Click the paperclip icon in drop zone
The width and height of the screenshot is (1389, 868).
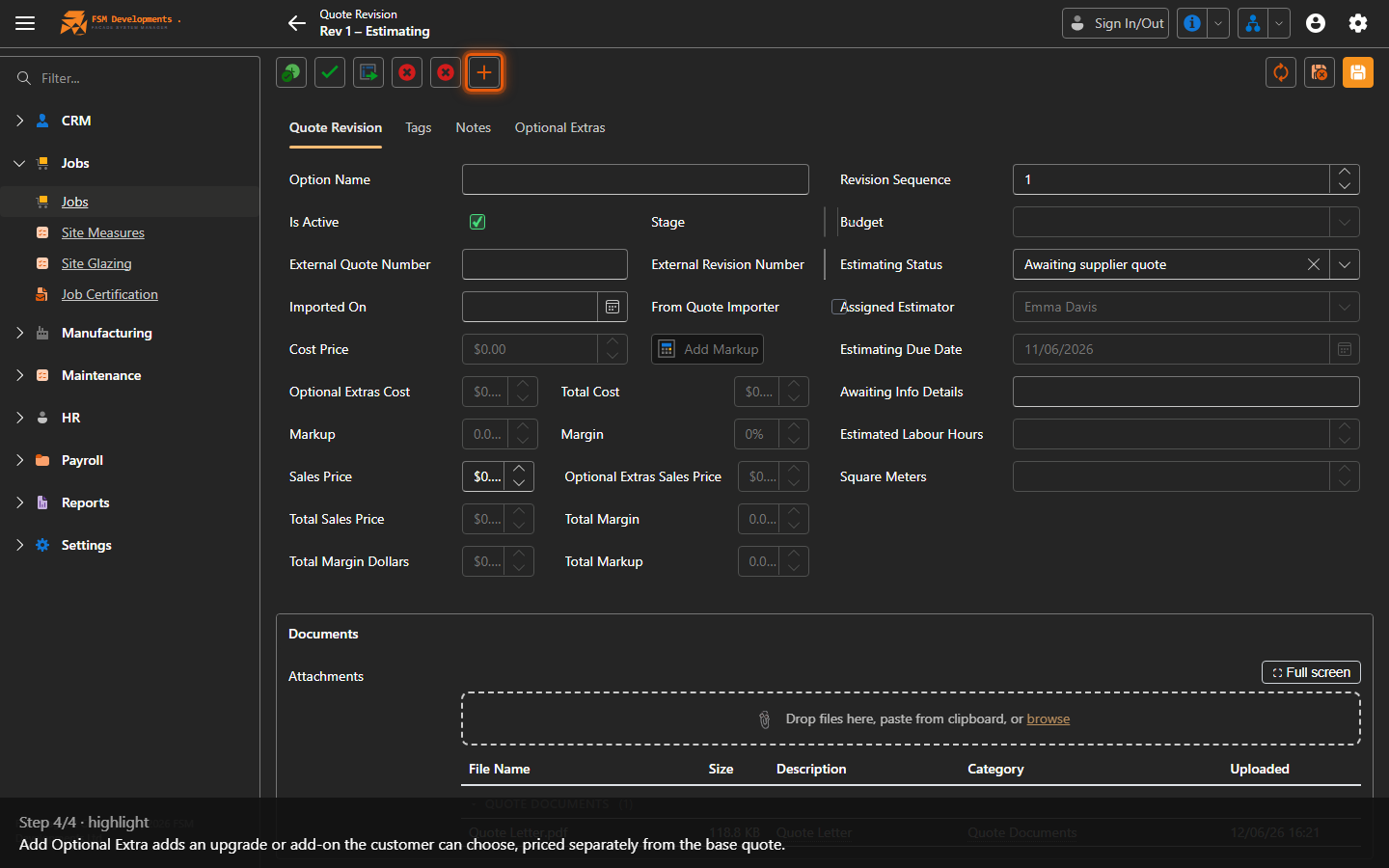(x=765, y=719)
